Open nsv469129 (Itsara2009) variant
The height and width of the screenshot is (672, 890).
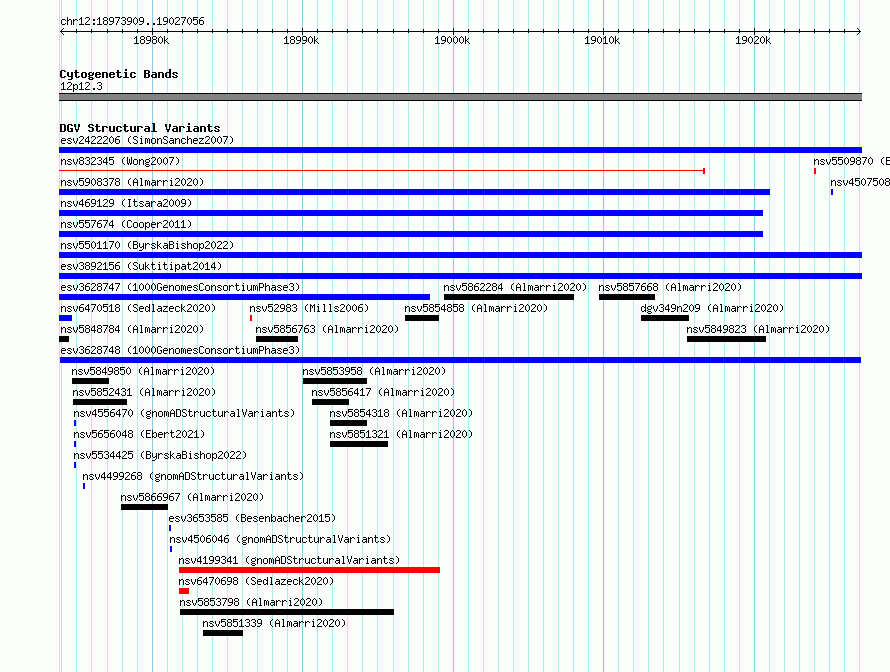coord(126,203)
